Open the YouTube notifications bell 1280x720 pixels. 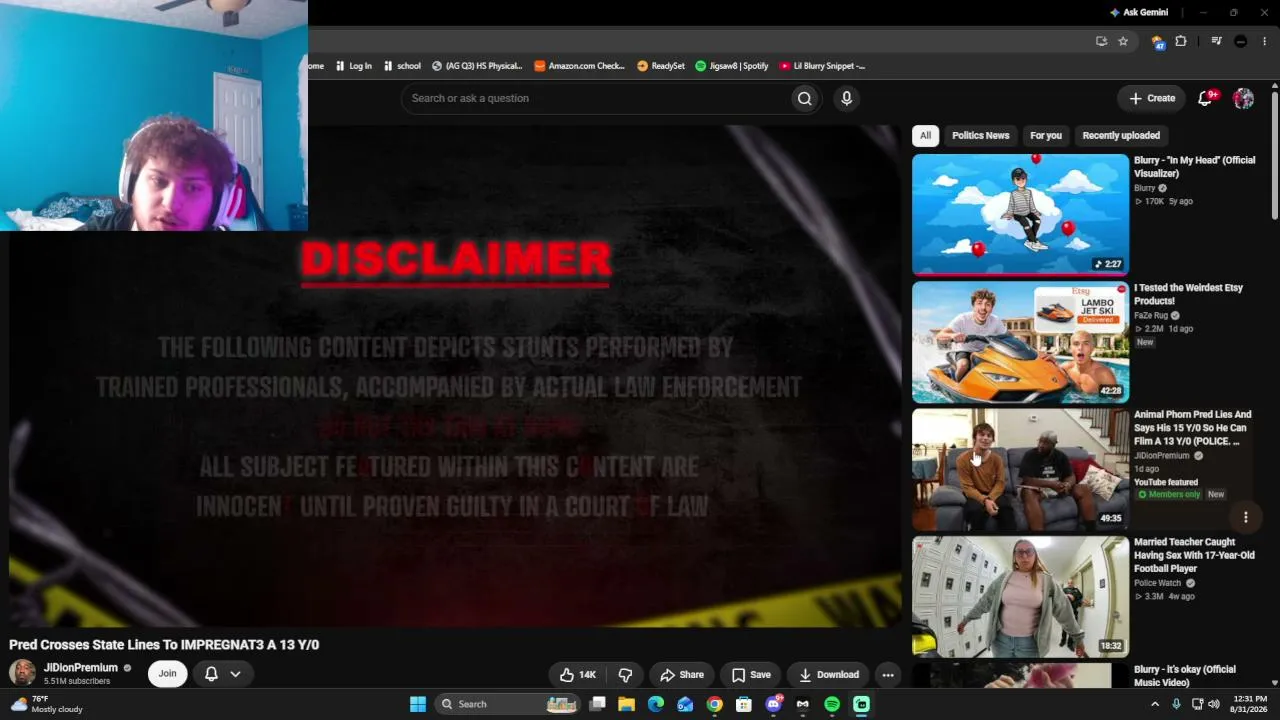(x=1205, y=98)
